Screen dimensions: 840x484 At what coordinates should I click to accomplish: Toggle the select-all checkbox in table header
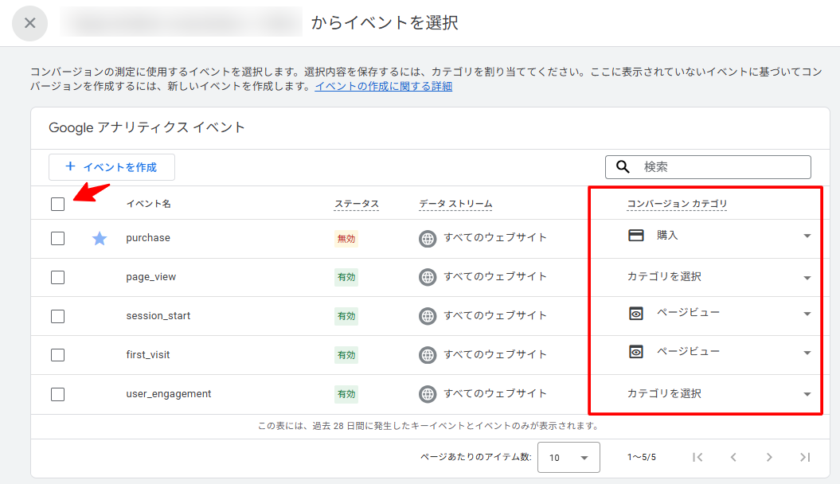[x=58, y=204]
